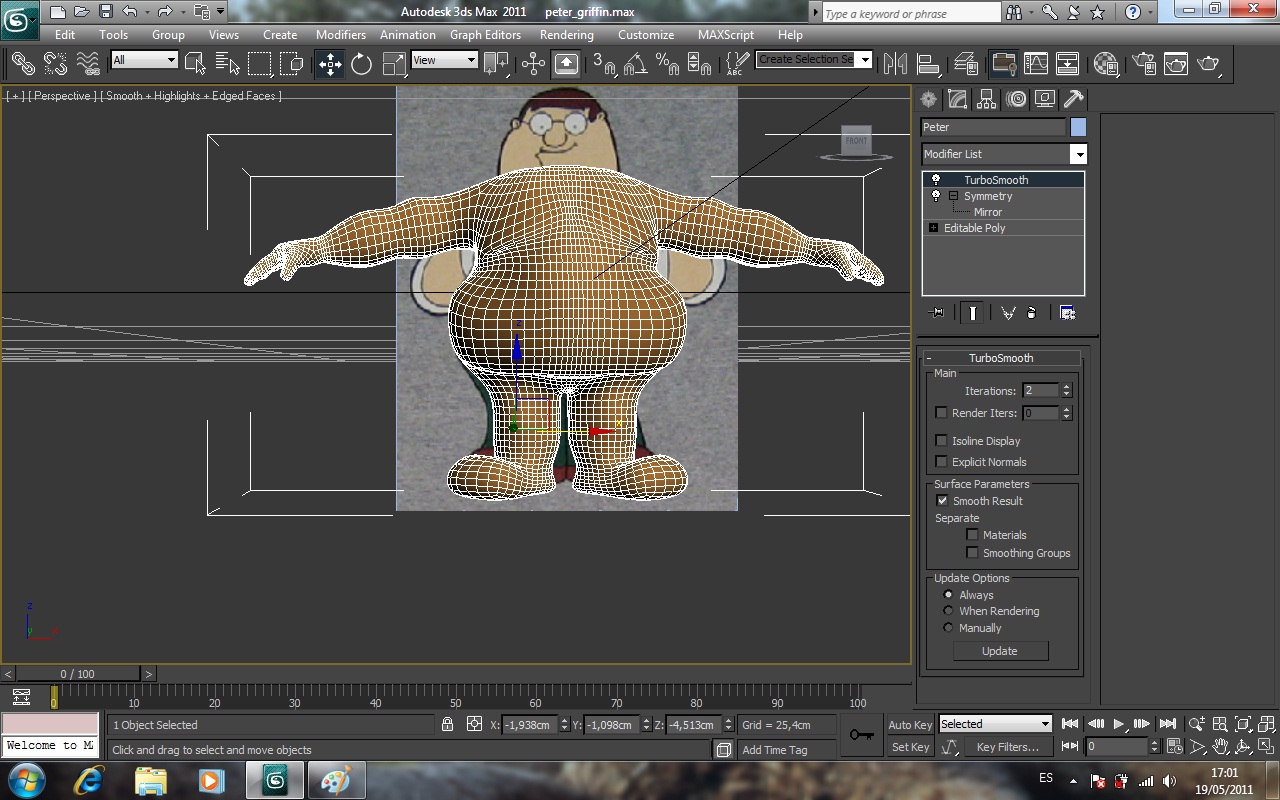Open the Key Filters dialog
Image resolution: width=1280 pixels, height=800 pixels.
click(x=1008, y=747)
